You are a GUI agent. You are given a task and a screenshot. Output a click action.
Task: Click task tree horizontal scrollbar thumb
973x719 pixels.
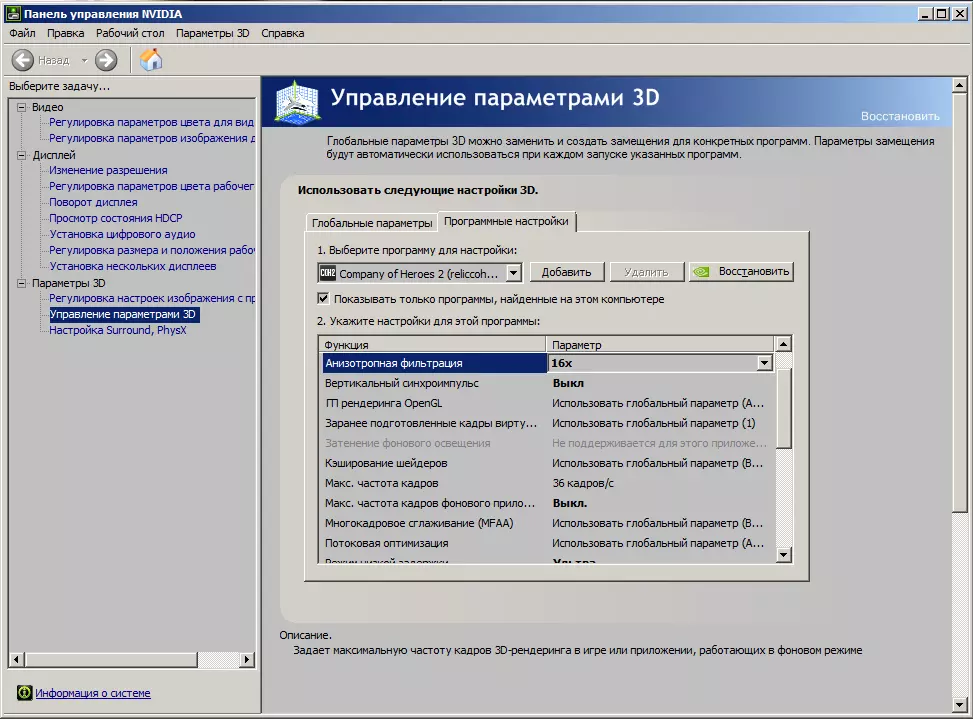tap(111, 659)
